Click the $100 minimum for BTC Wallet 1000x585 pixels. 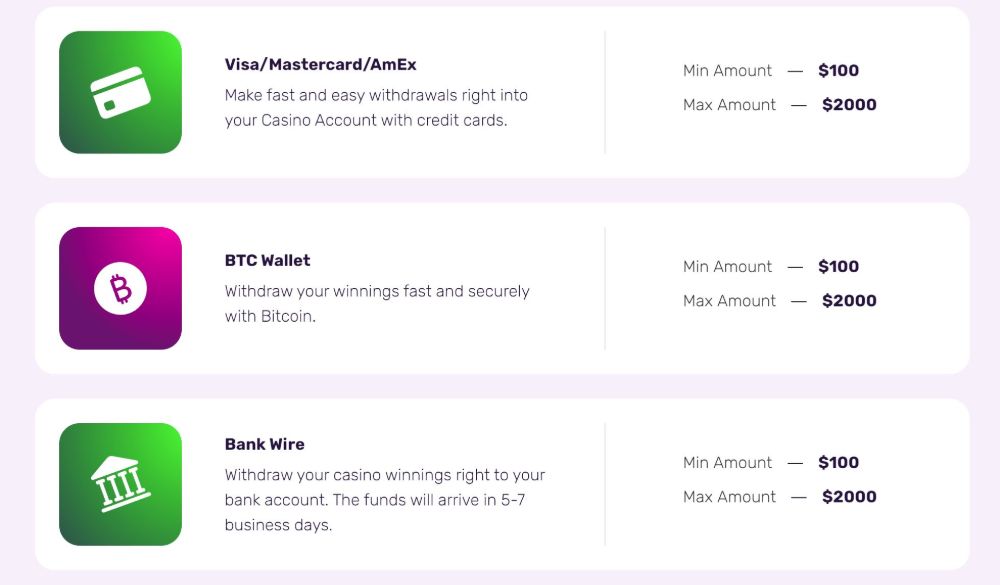point(838,266)
